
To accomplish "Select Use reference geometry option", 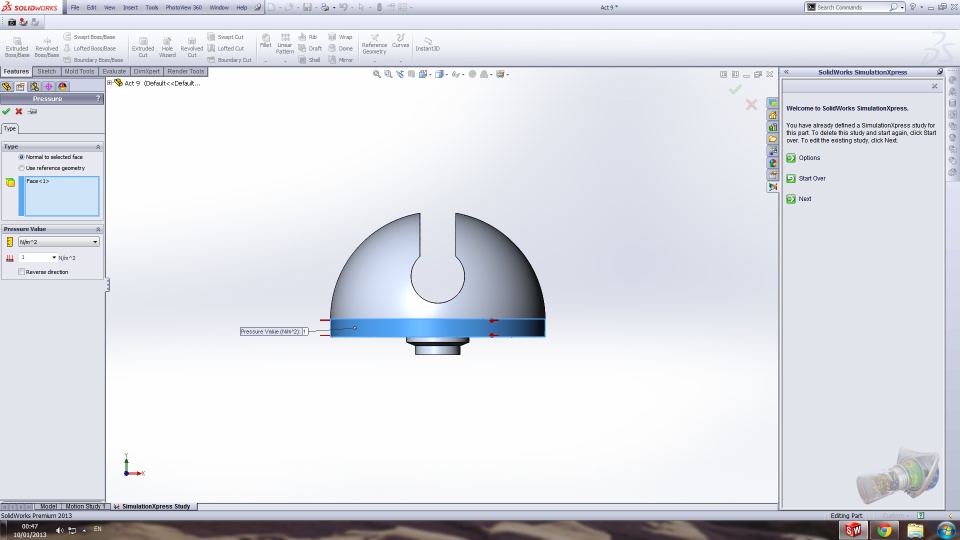I will click(x=52, y=168).
